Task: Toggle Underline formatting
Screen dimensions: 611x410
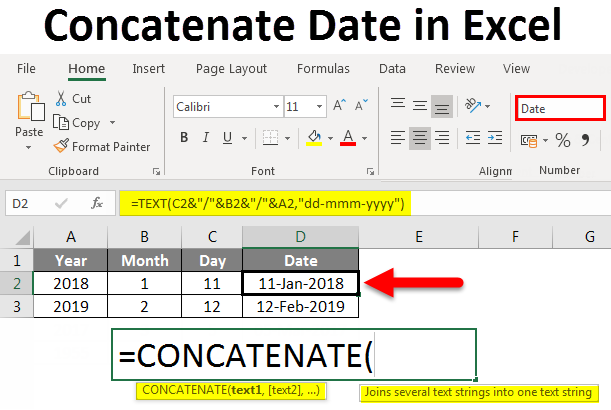Action: click(228, 138)
